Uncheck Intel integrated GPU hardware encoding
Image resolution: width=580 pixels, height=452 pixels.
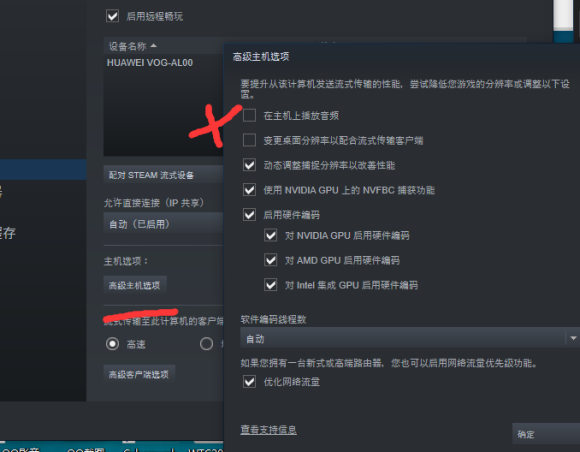tap(271, 285)
